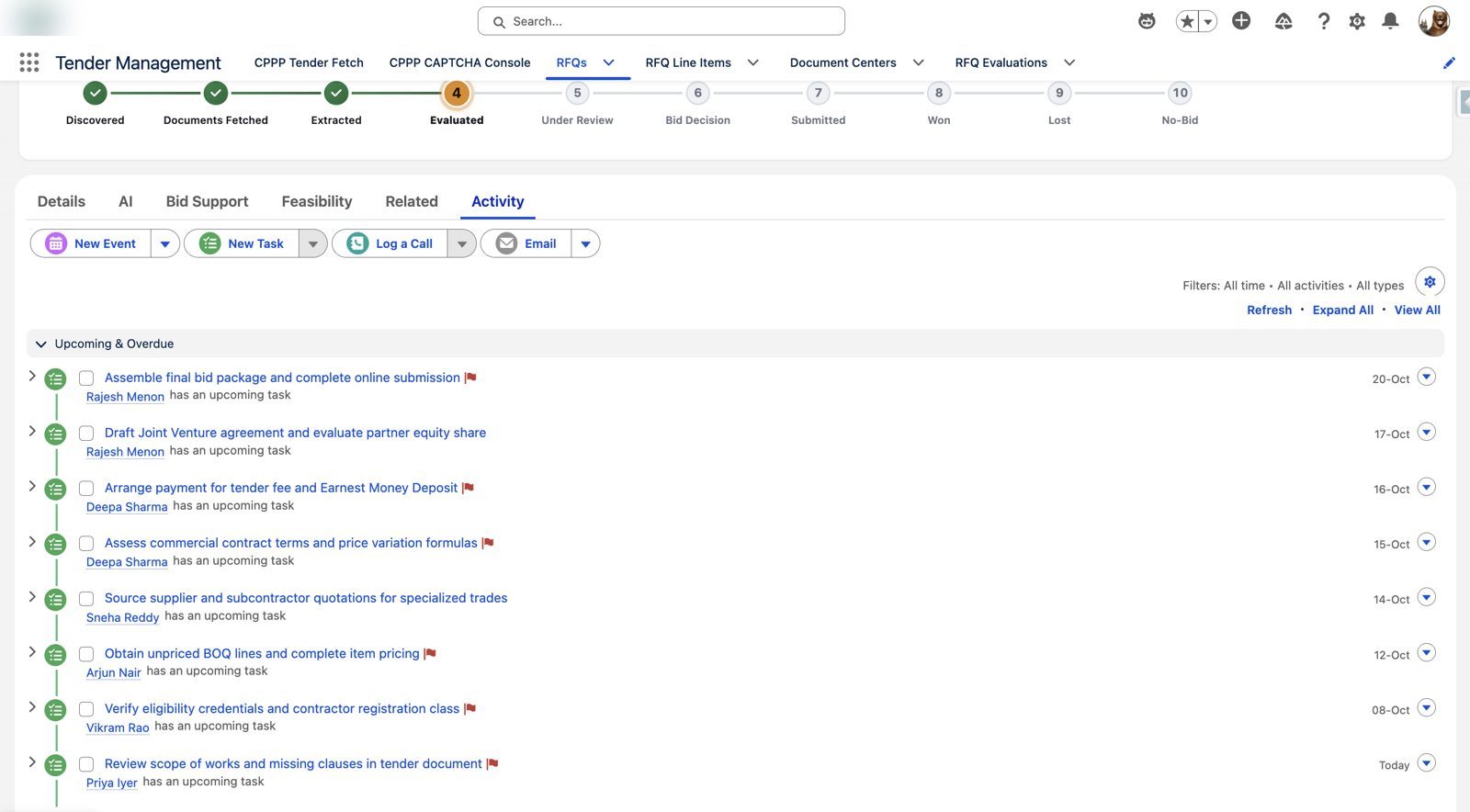Tick Arrange payment for tender fee checkbox
This screenshot has height=812, width=1470.
pos(86,488)
